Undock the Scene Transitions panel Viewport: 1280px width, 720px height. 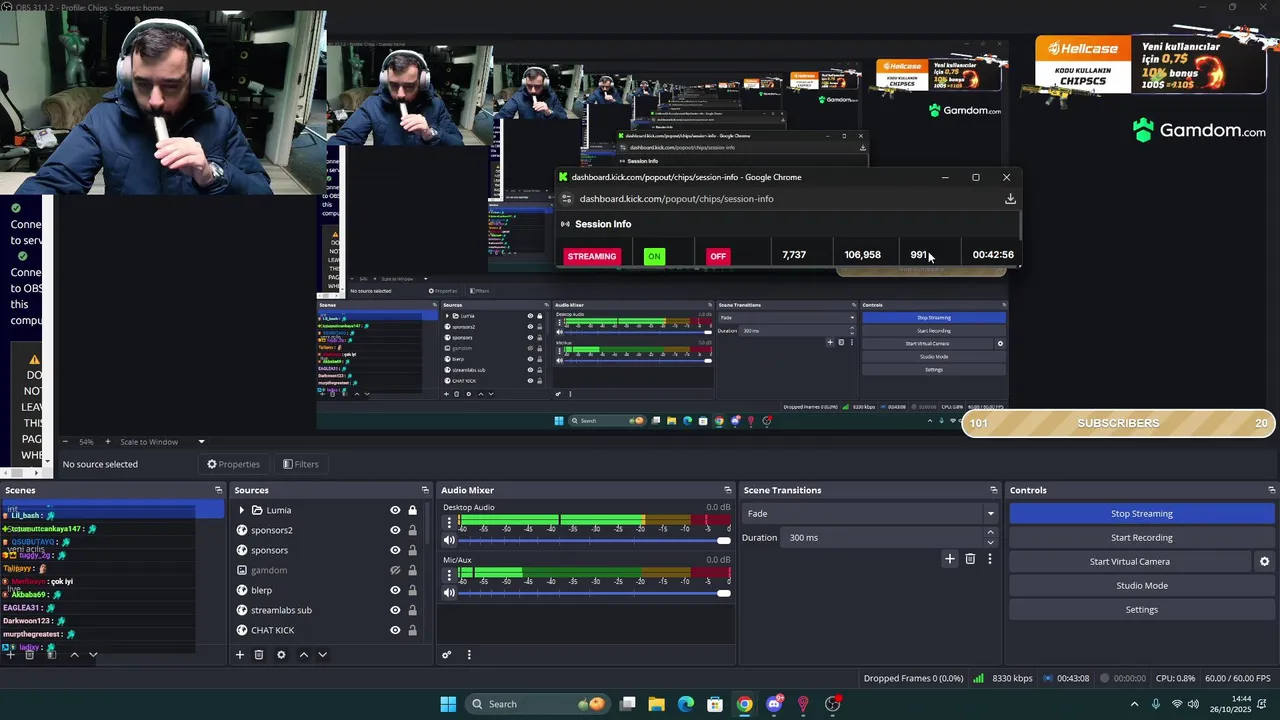[x=993, y=490]
